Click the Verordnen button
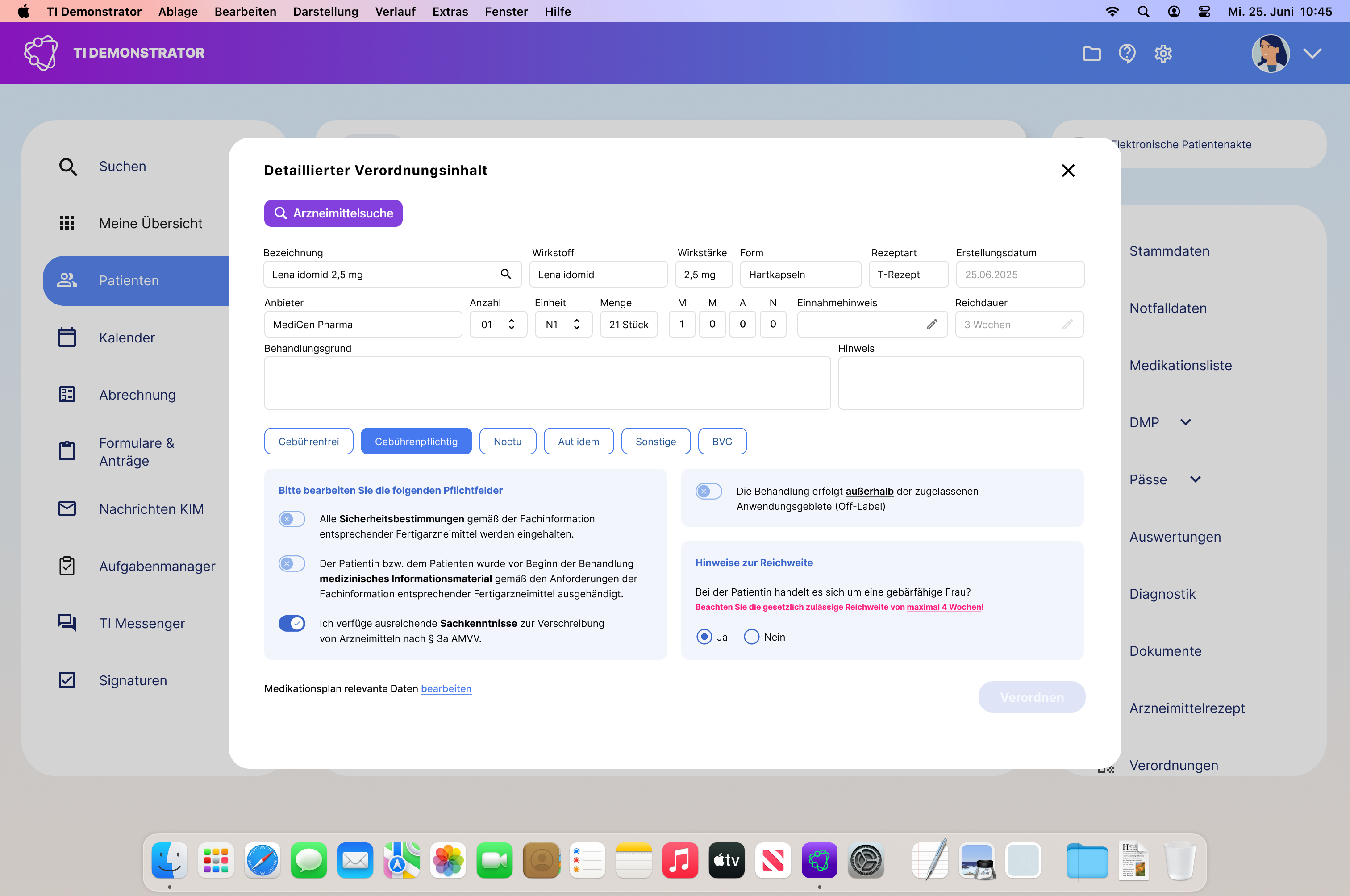 pyautogui.click(x=1032, y=697)
